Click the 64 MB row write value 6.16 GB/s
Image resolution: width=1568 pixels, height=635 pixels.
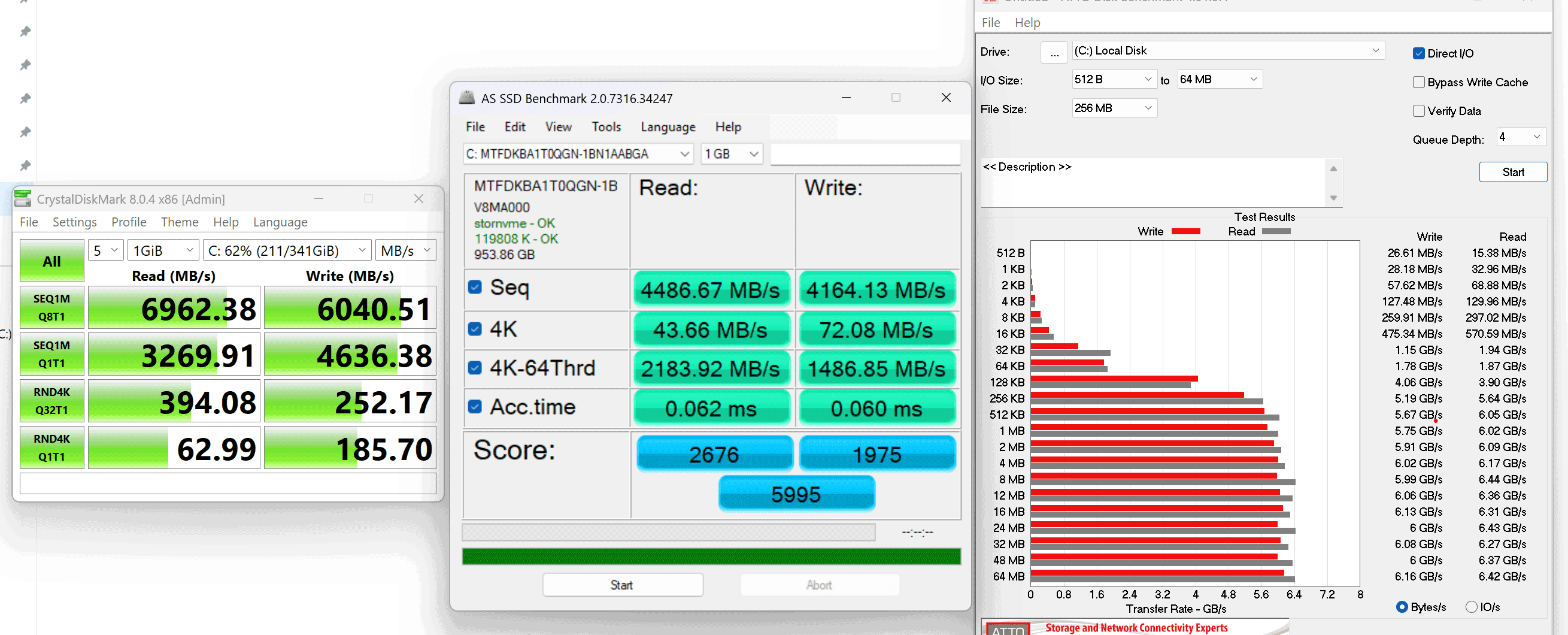tap(1418, 576)
